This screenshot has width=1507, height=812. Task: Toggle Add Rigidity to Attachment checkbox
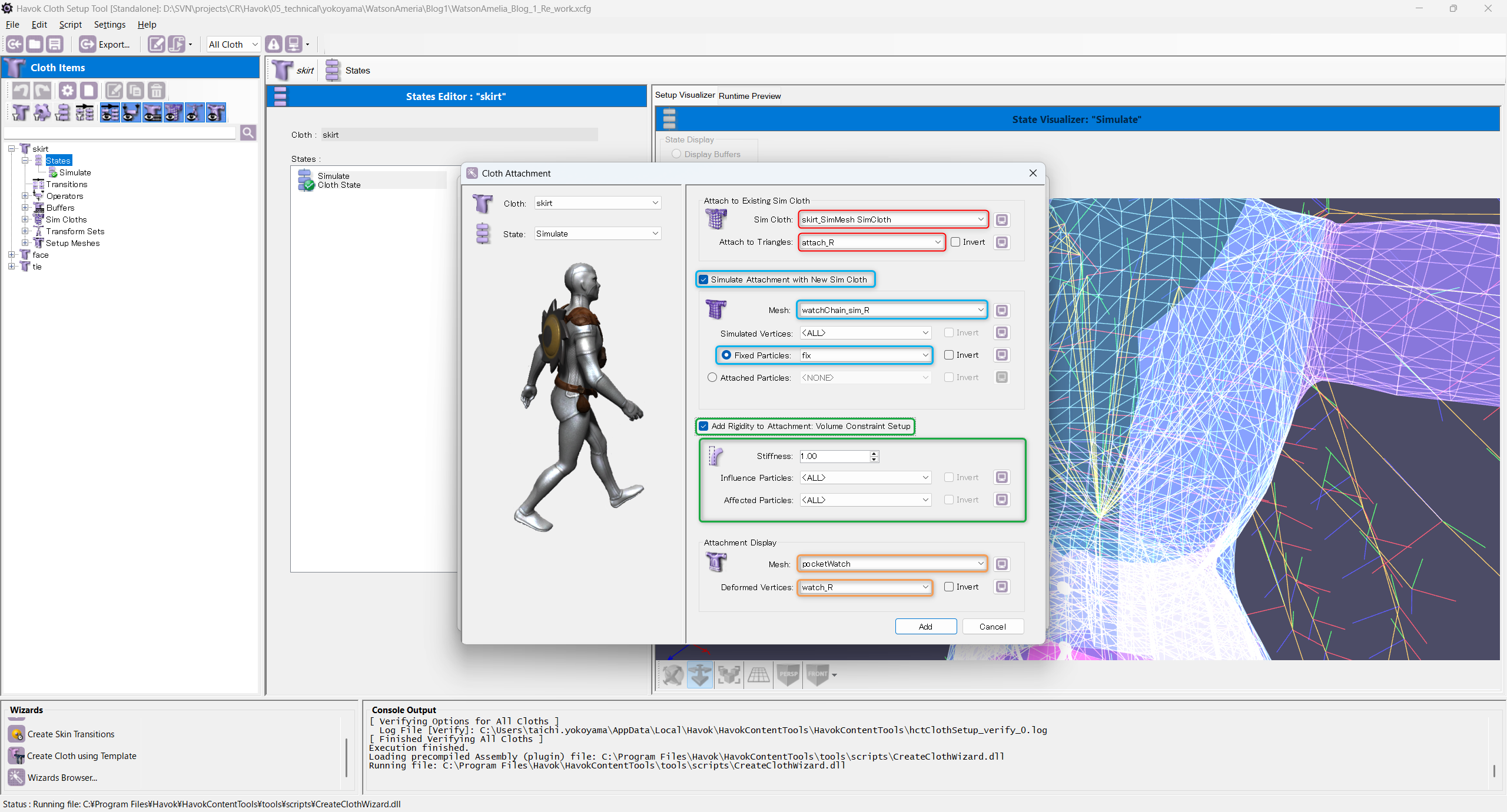pyautogui.click(x=703, y=426)
